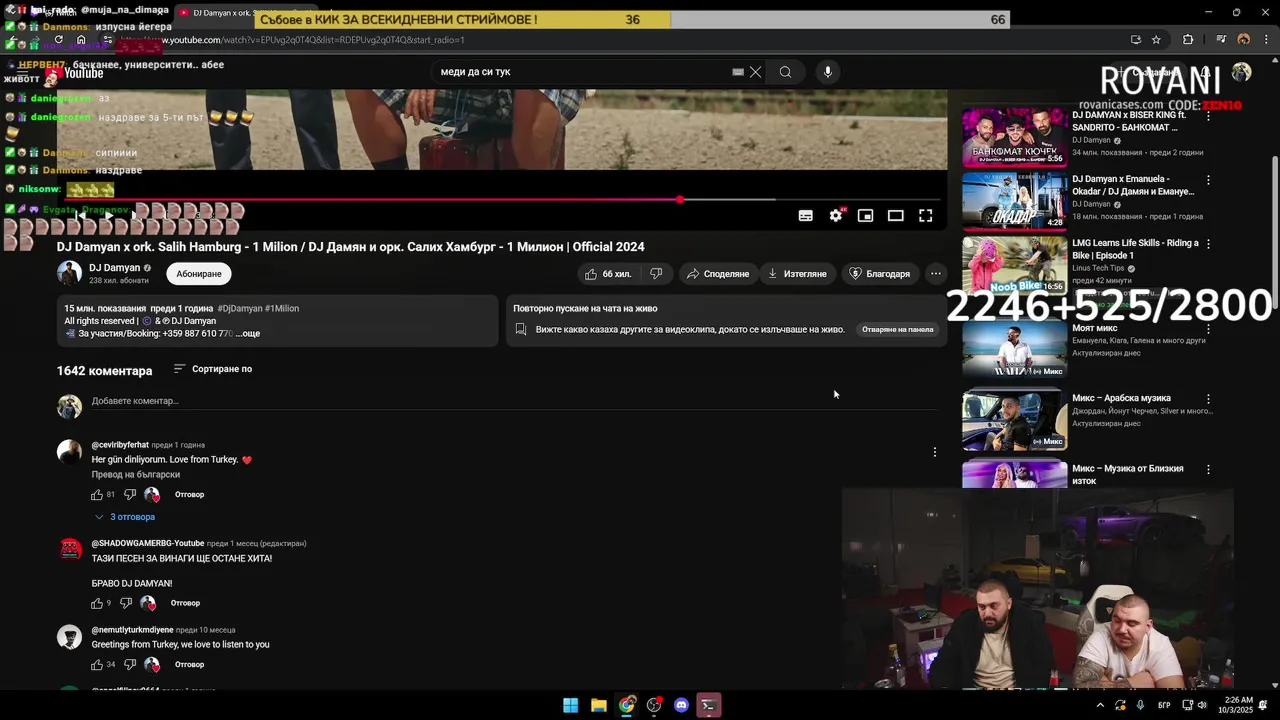1280x720 pixels.
Task: Share the video via Споделяне
Action: (717, 274)
